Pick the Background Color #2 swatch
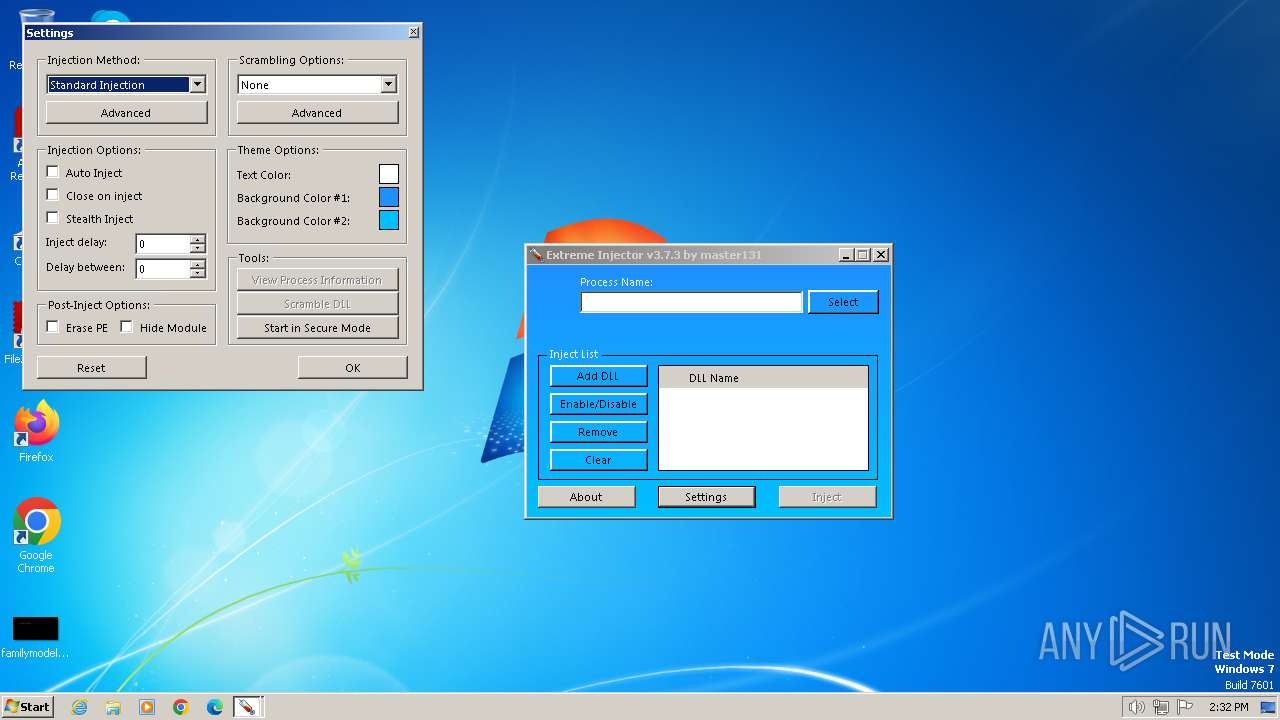1280x720 pixels. [389, 220]
